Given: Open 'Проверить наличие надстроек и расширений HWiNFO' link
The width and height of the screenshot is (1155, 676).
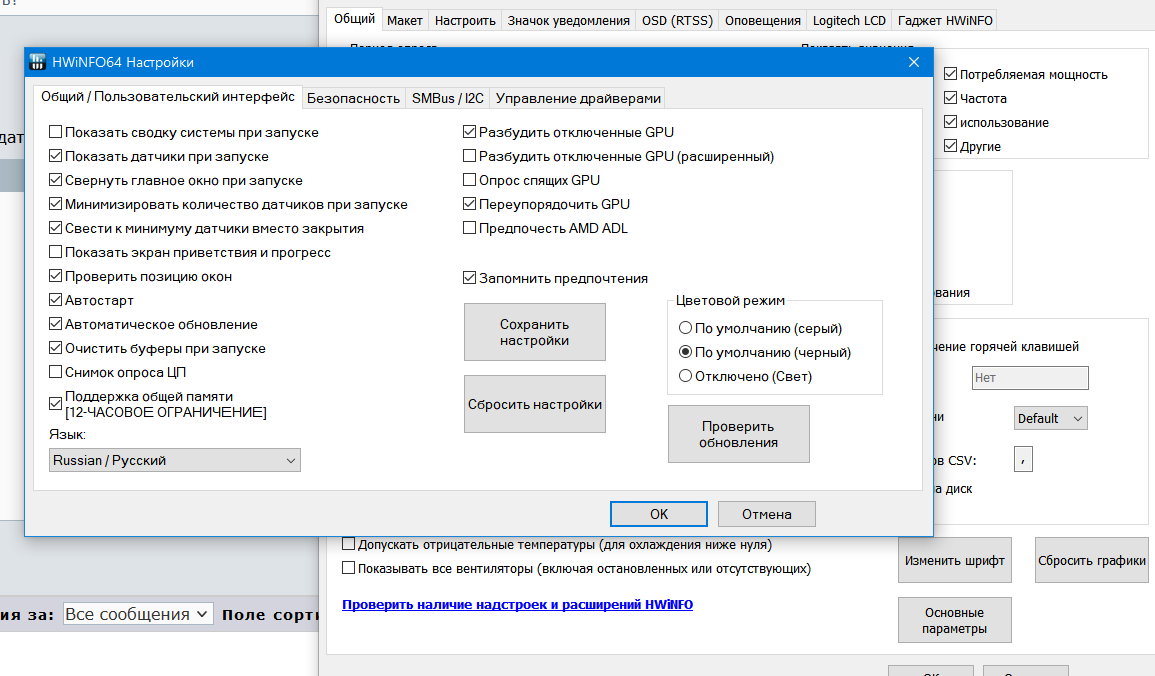Looking at the screenshot, I should (x=517, y=605).
